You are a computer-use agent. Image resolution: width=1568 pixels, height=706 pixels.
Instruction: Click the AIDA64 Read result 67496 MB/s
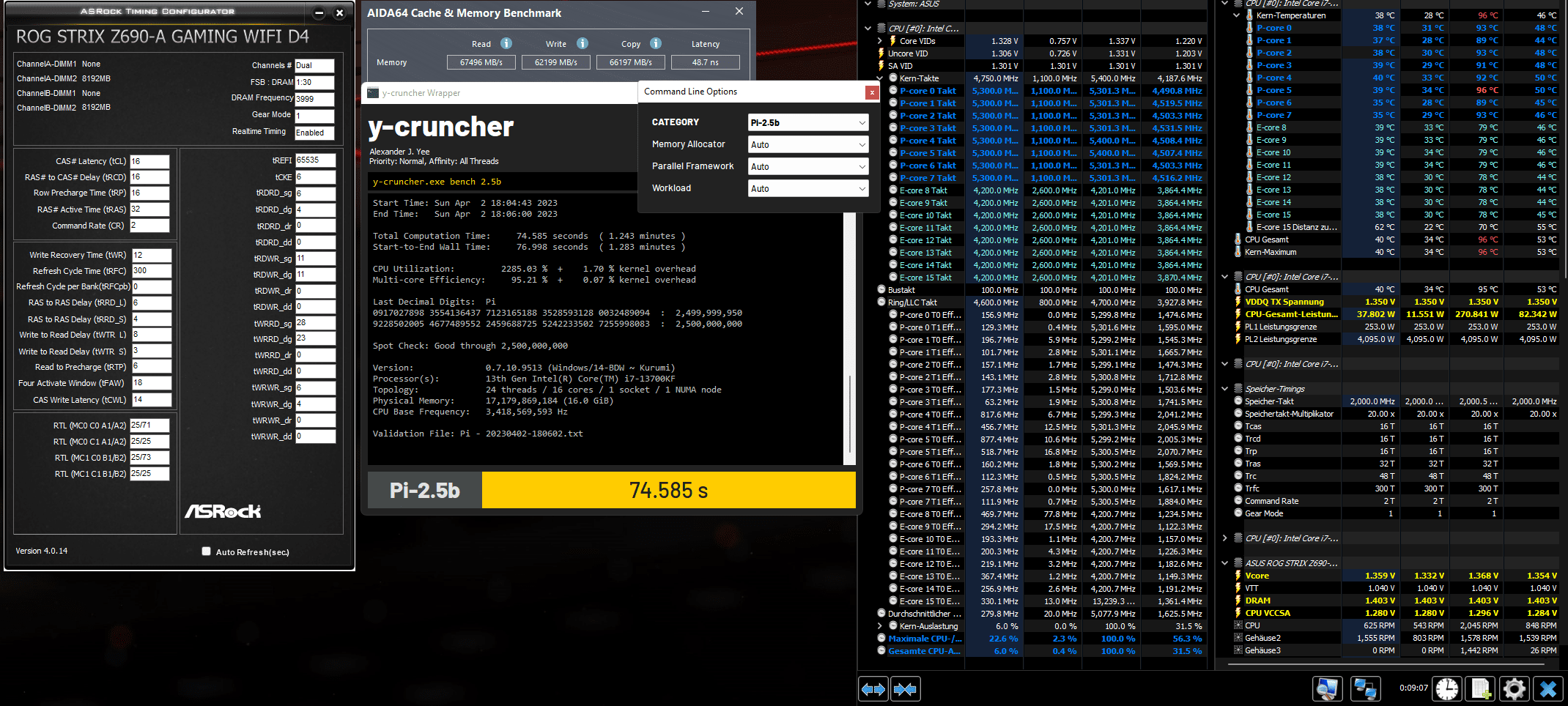[x=481, y=62]
